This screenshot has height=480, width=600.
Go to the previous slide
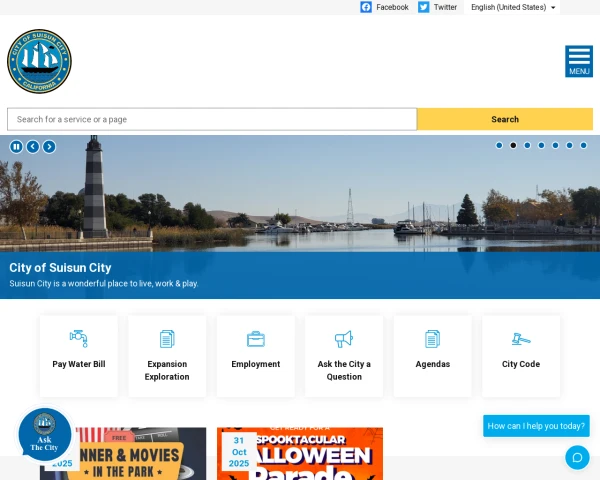pos(33,147)
